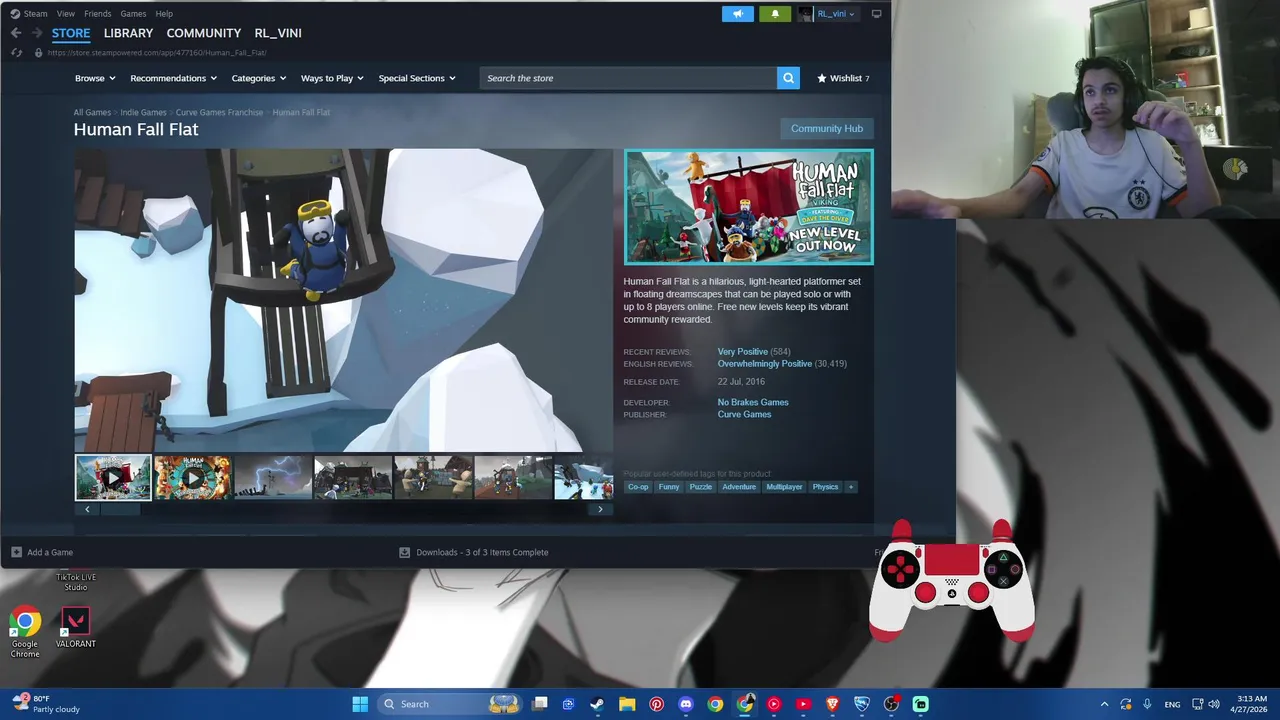Expand the Browse dropdown

pos(95,78)
